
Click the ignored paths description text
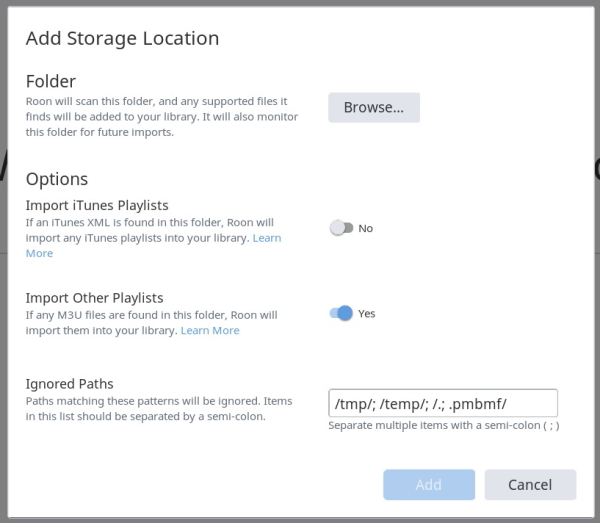tap(159, 409)
